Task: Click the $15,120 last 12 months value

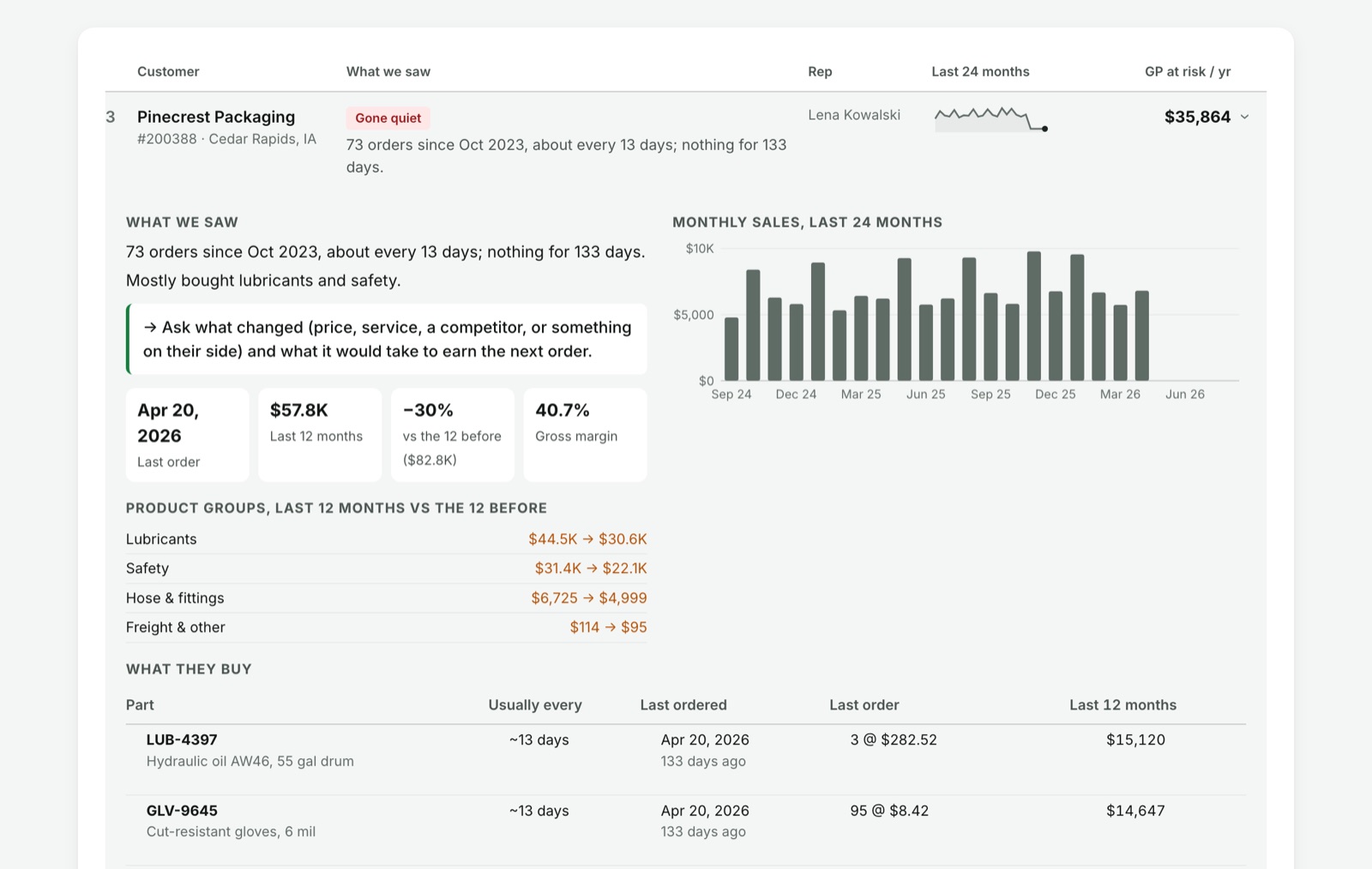Action: point(1135,739)
